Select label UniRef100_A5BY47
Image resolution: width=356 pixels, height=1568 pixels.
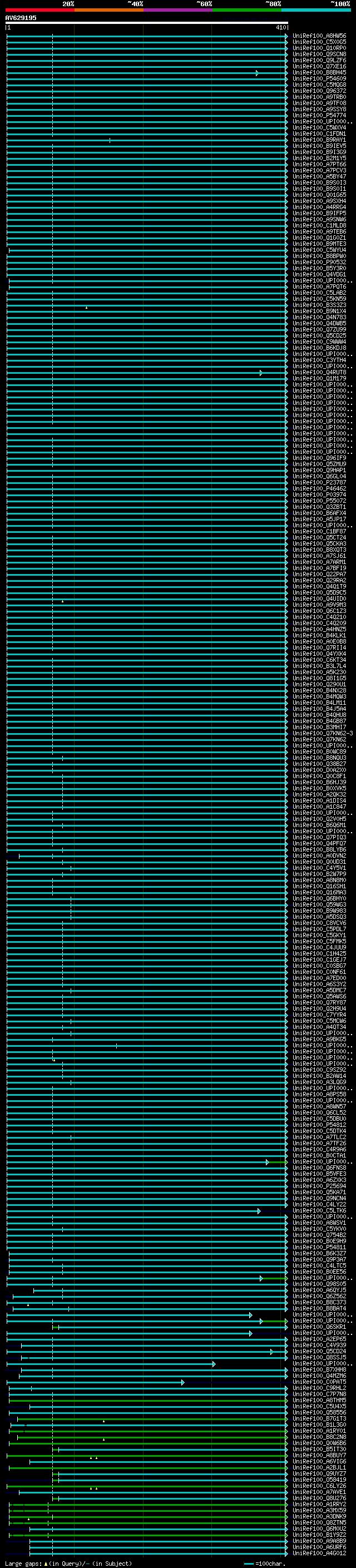[x=319, y=176]
